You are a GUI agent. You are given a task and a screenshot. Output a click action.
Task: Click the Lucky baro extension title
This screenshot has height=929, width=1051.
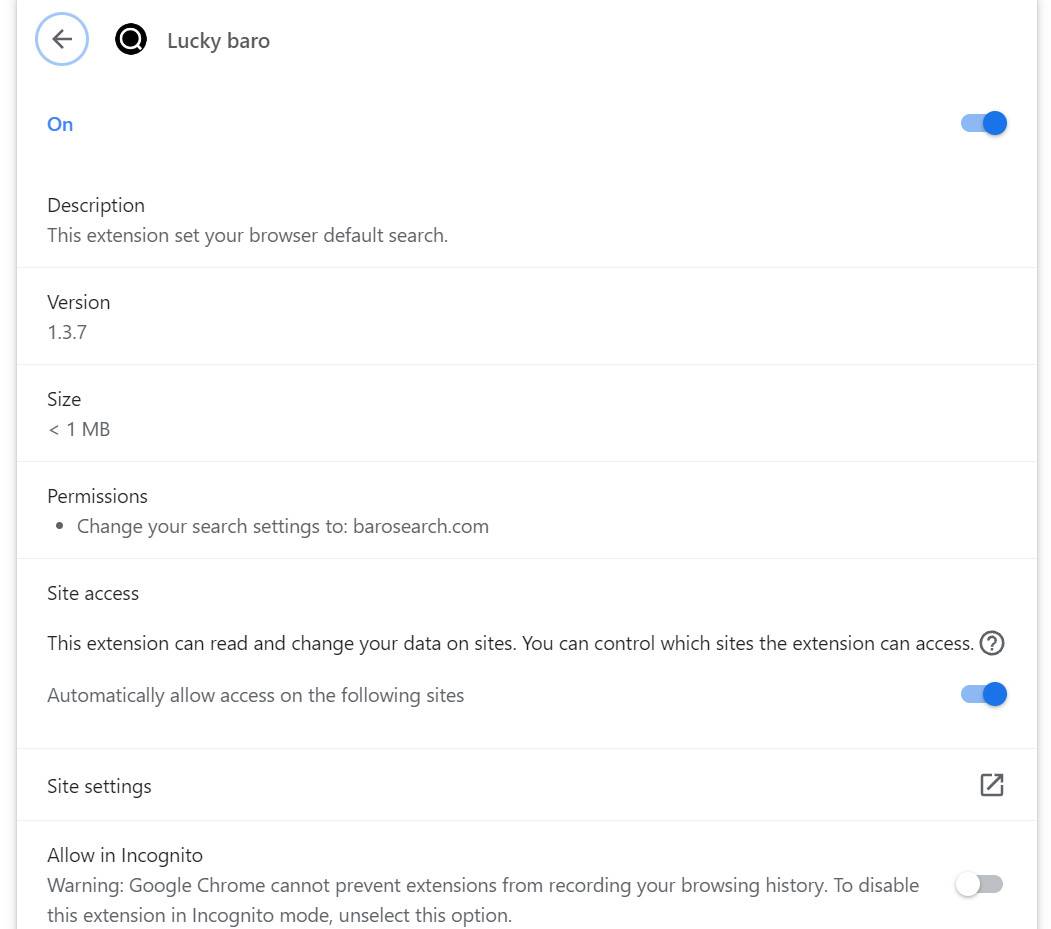tap(218, 41)
